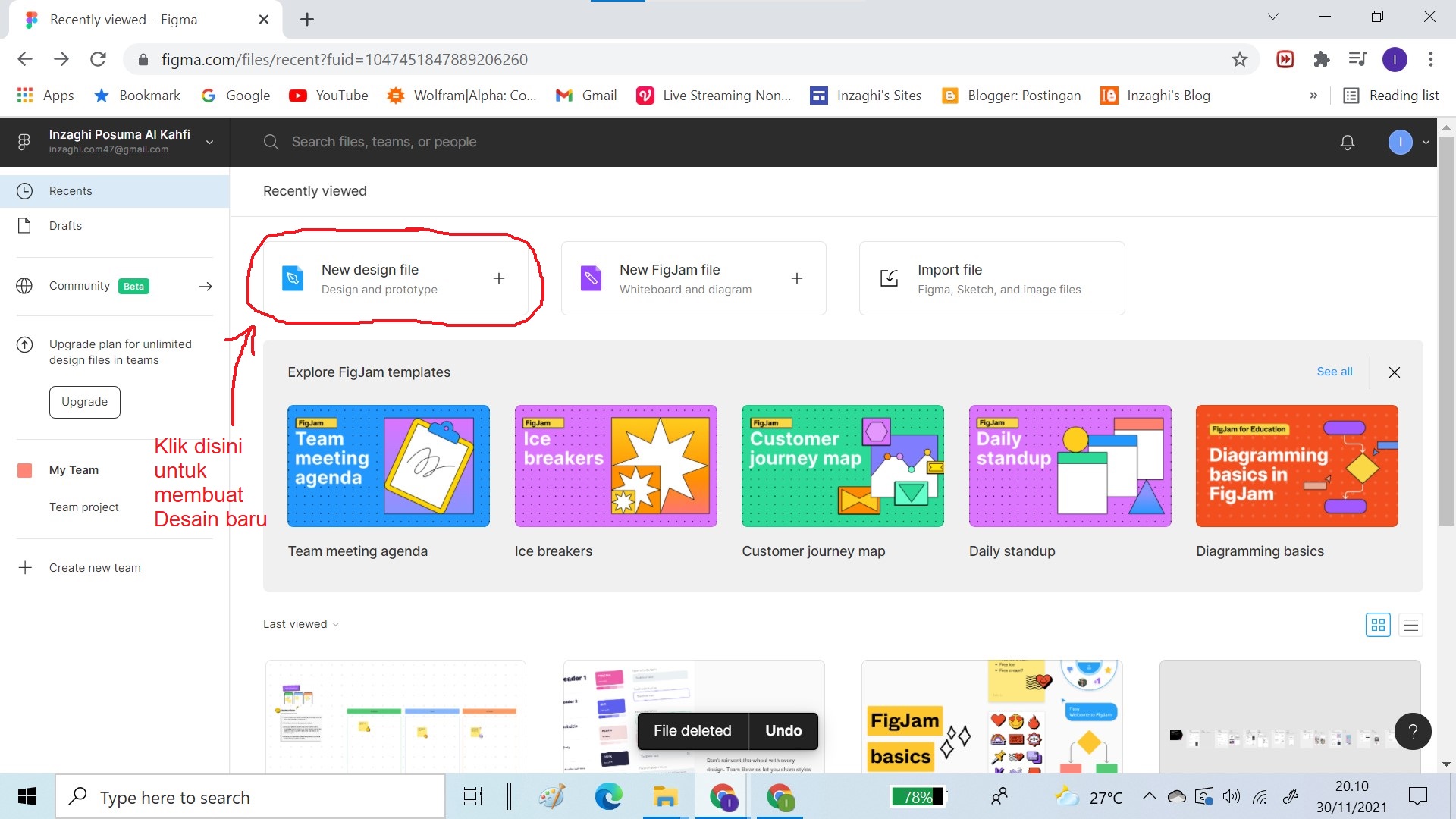Select Drafts in the sidebar

click(x=65, y=225)
